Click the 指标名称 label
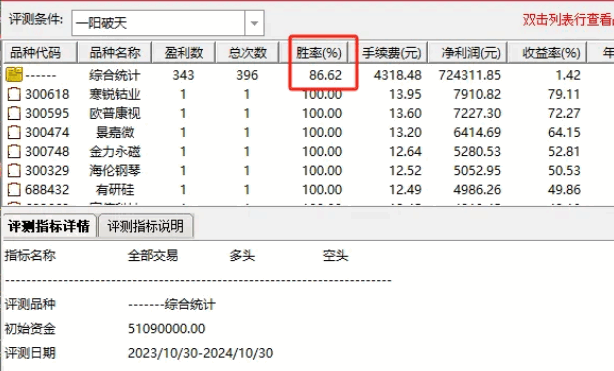Viewport: 614px width, 371px height. click(30, 256)
